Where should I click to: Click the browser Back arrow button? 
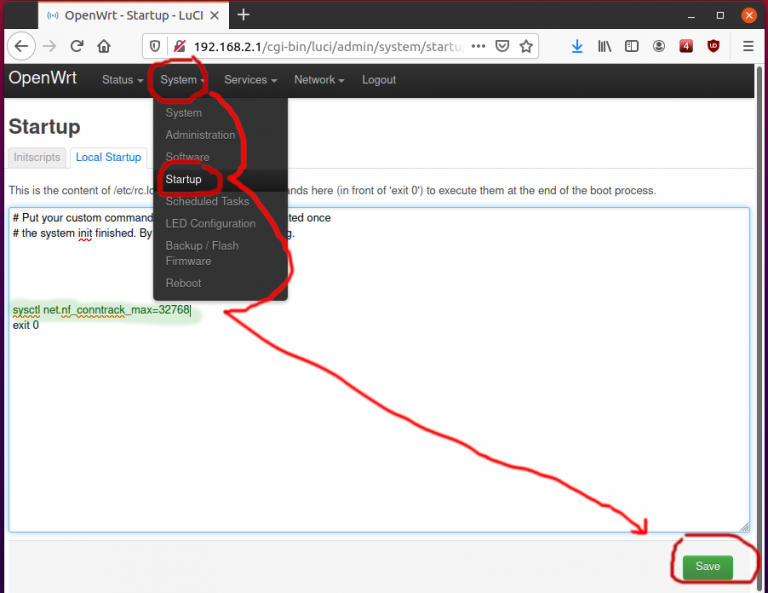point(21,46)
